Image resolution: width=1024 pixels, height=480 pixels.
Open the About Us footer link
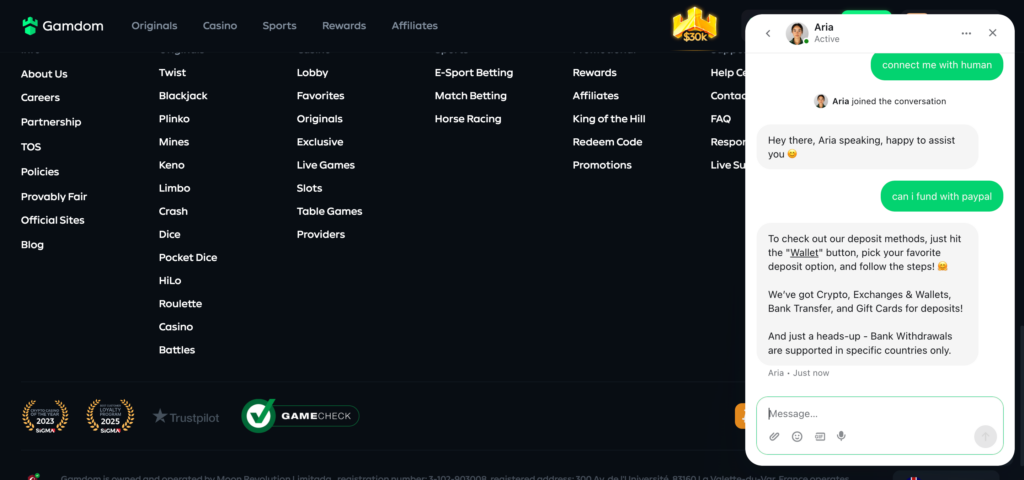[44, 74]
